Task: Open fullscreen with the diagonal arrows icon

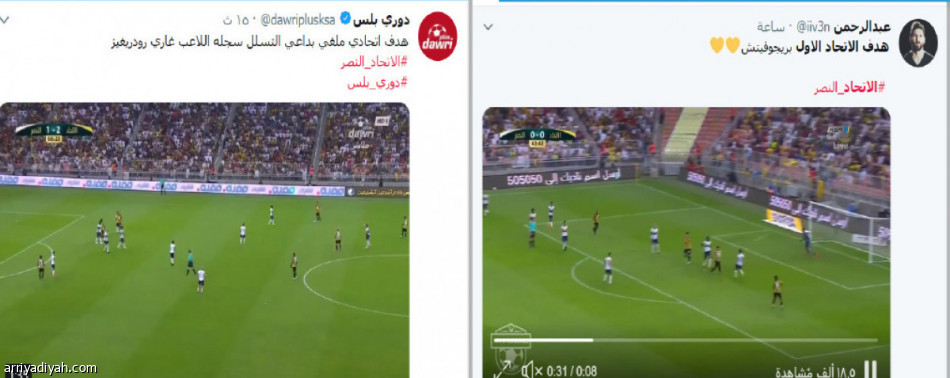Action: click(x=502, y=370)
